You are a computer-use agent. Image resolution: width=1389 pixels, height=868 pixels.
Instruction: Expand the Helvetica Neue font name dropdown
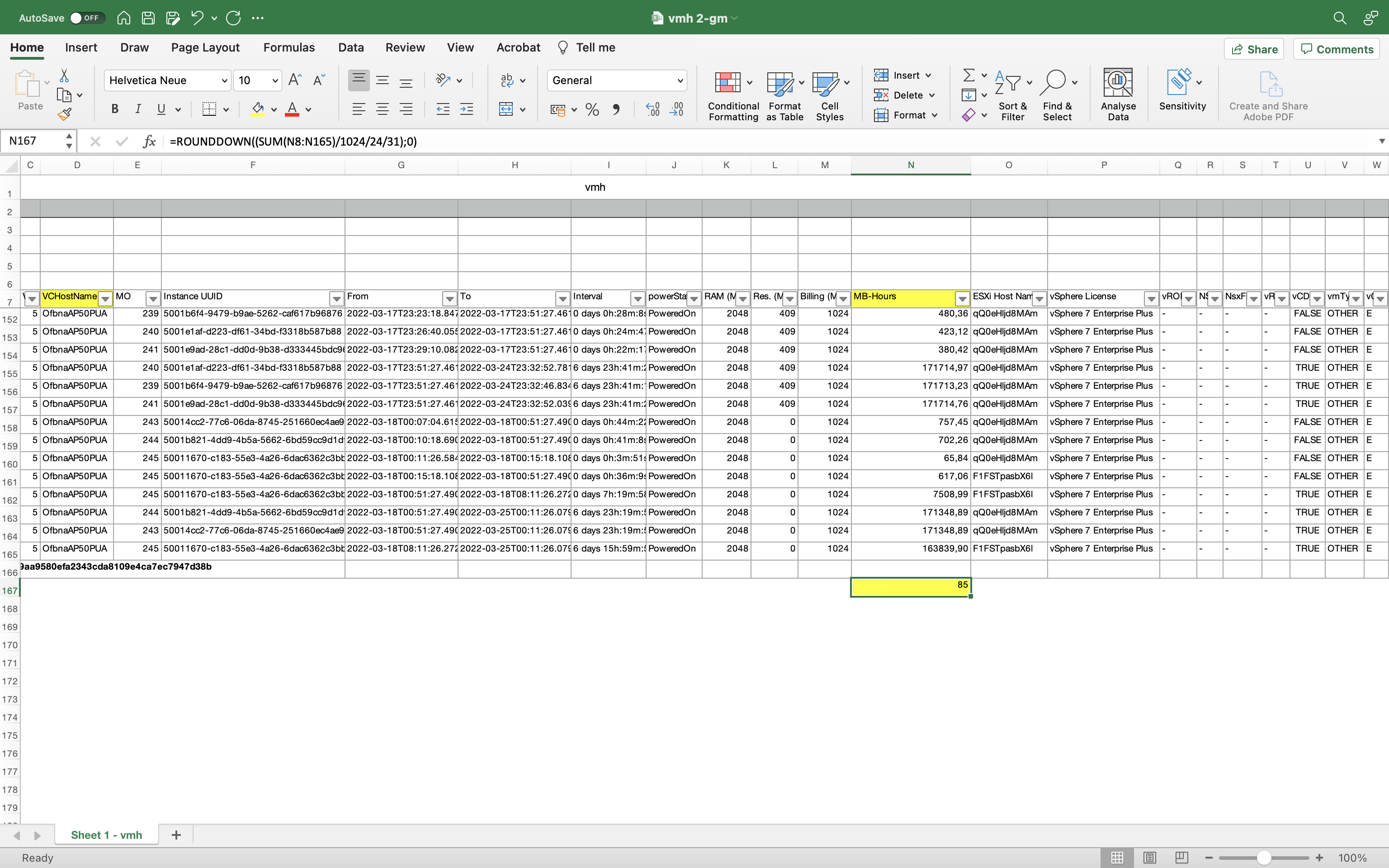point(224,80)
